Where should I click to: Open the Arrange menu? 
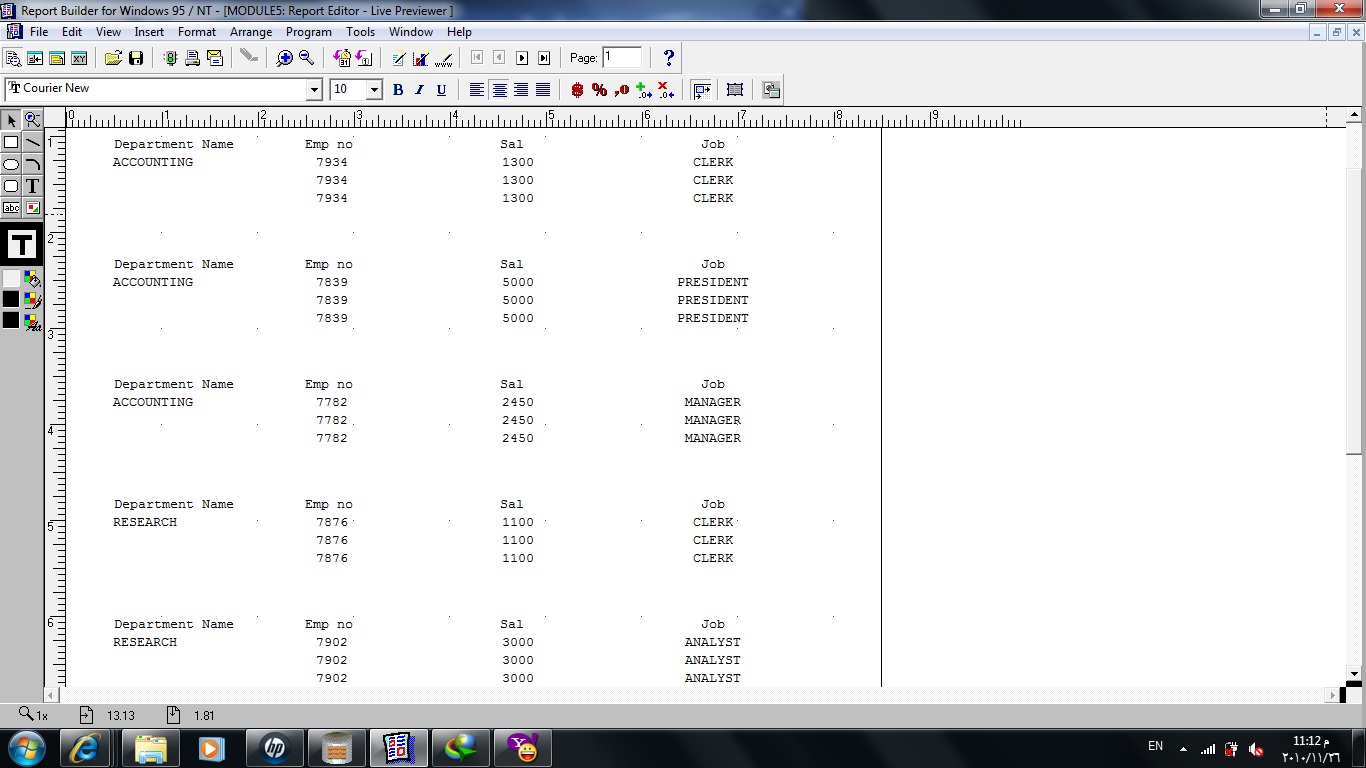(x=251, y=32)
